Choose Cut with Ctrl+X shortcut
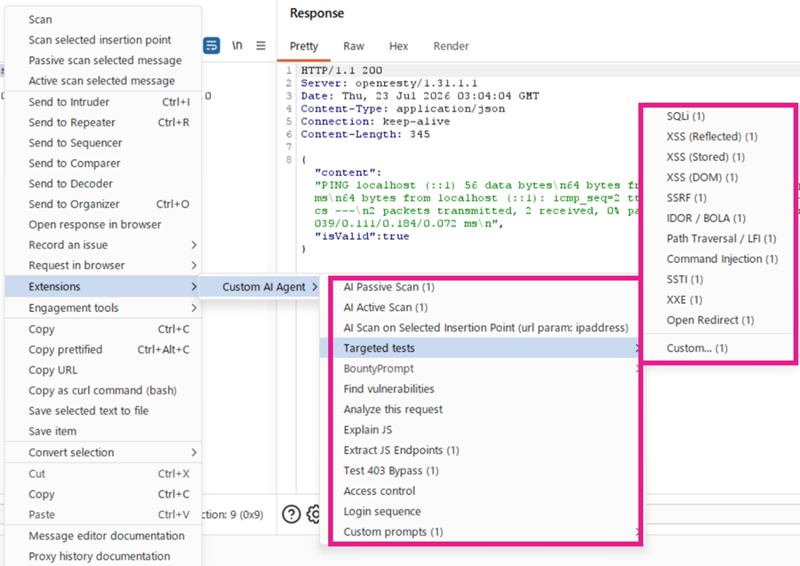 tap(103, 474)
